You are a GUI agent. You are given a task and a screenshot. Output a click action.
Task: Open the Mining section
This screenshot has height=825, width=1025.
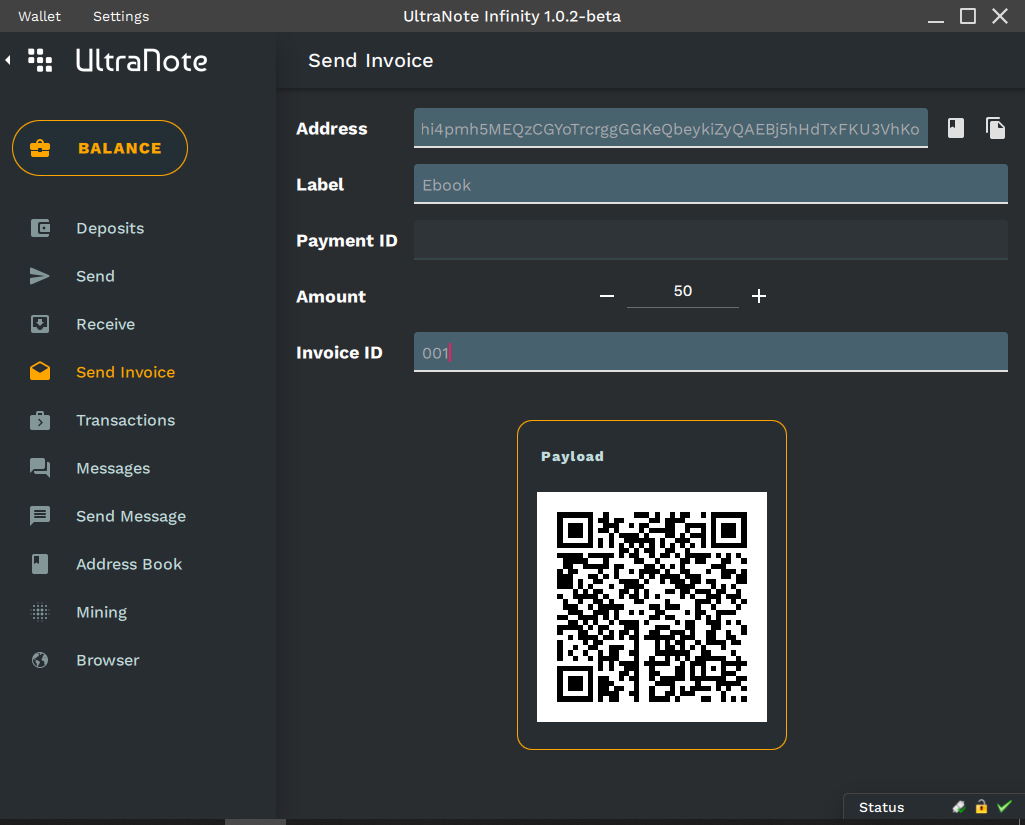[x=101, y=613]
